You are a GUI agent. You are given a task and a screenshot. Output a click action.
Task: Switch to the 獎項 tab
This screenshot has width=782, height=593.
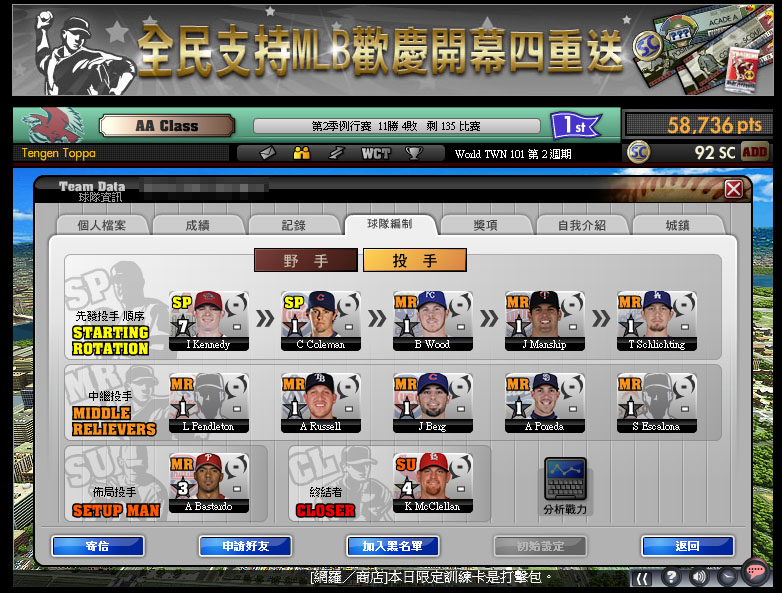tap(486, 225)
